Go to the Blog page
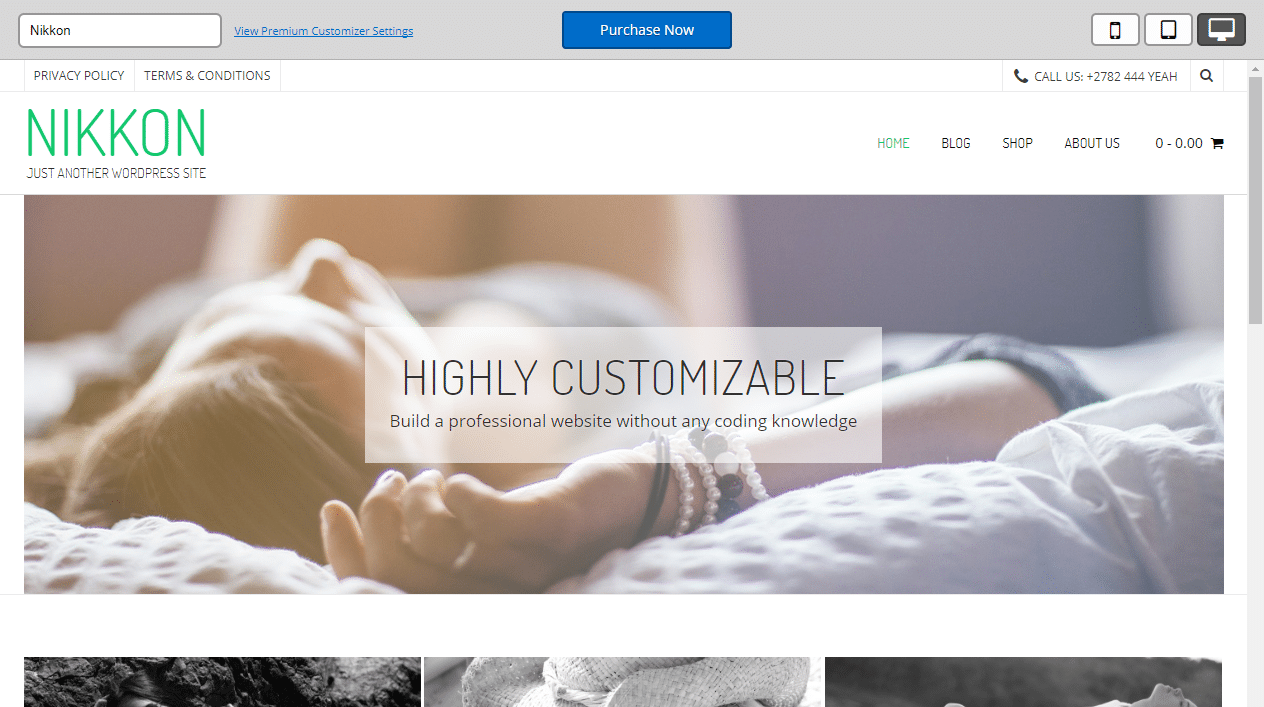The width and height of the screenshot is (1264, 707). click(956, 143)
